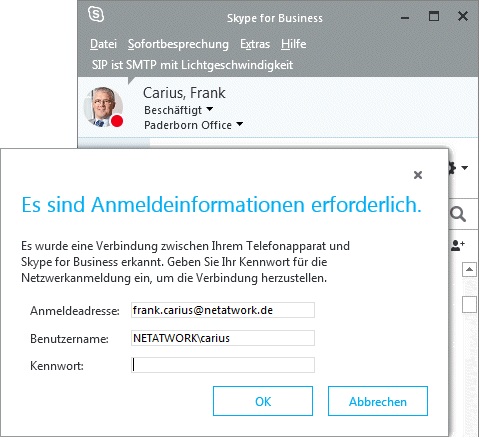The width and height of the screenshot is (479, 437).
Task: Open the Datei menu
Action: [x=103, y=44]
